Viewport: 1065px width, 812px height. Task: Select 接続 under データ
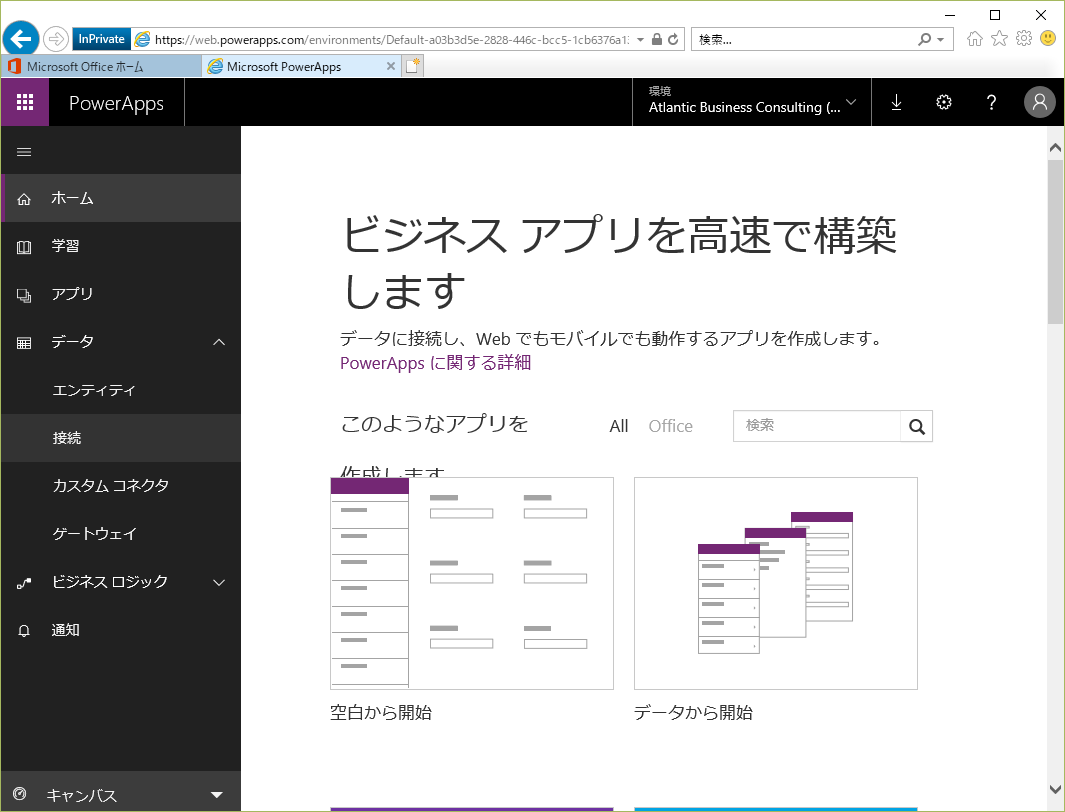(121, 438)
